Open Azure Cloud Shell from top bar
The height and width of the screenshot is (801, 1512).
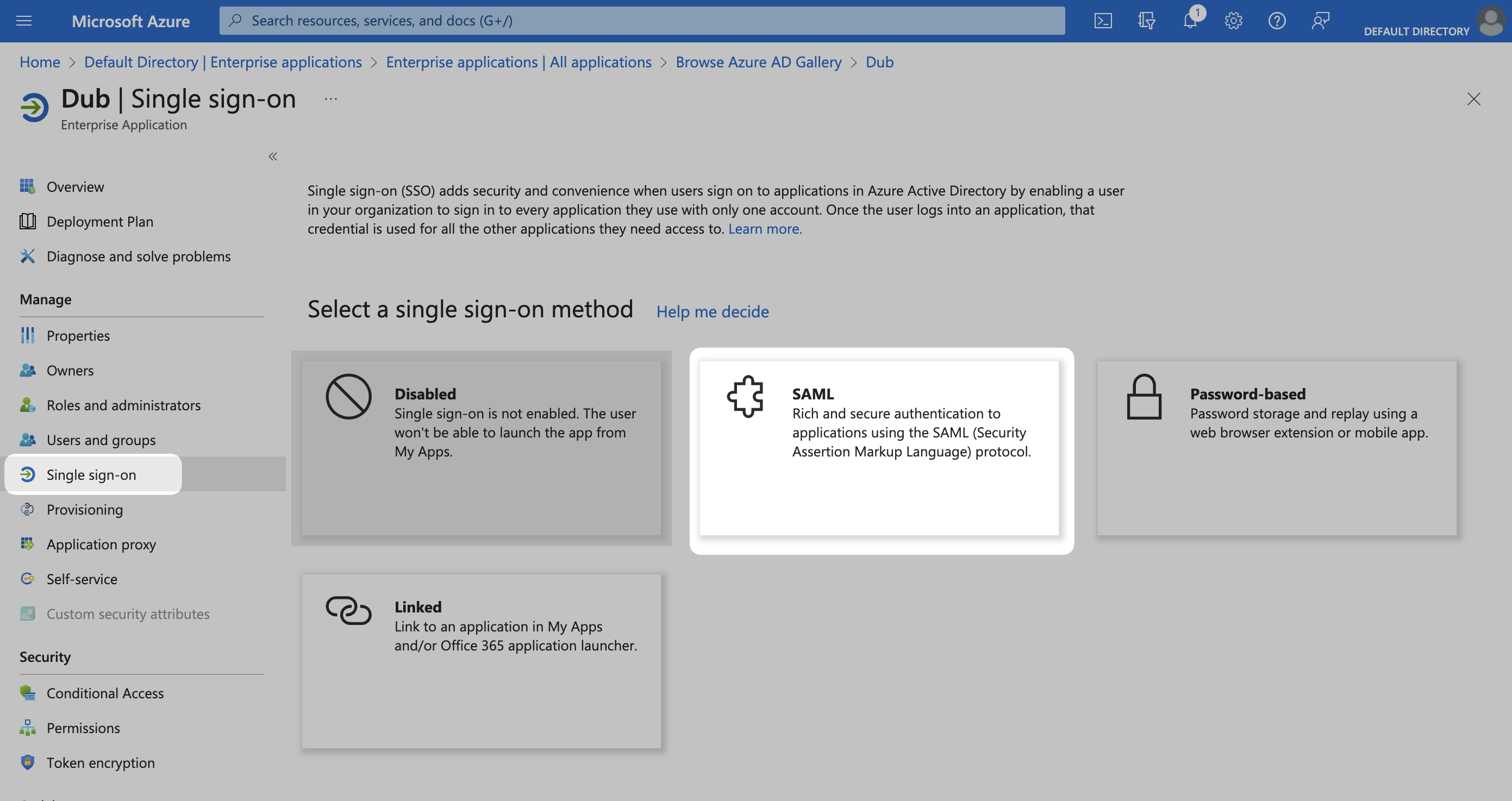pyautogui.click(x=1104, y=21)
